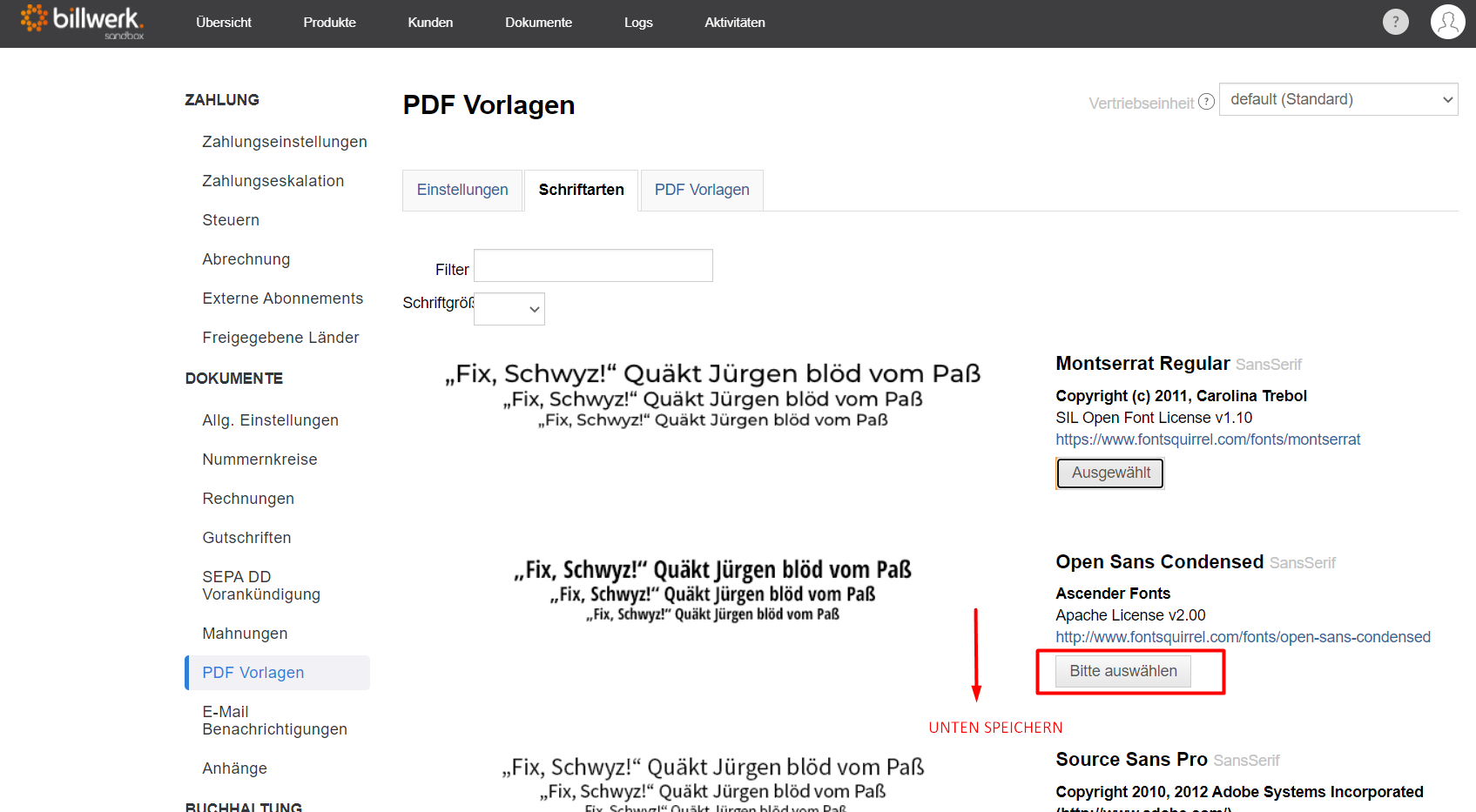Focus the Filter text field
The width and height of the screenshot is (1476, 812).
593,265
